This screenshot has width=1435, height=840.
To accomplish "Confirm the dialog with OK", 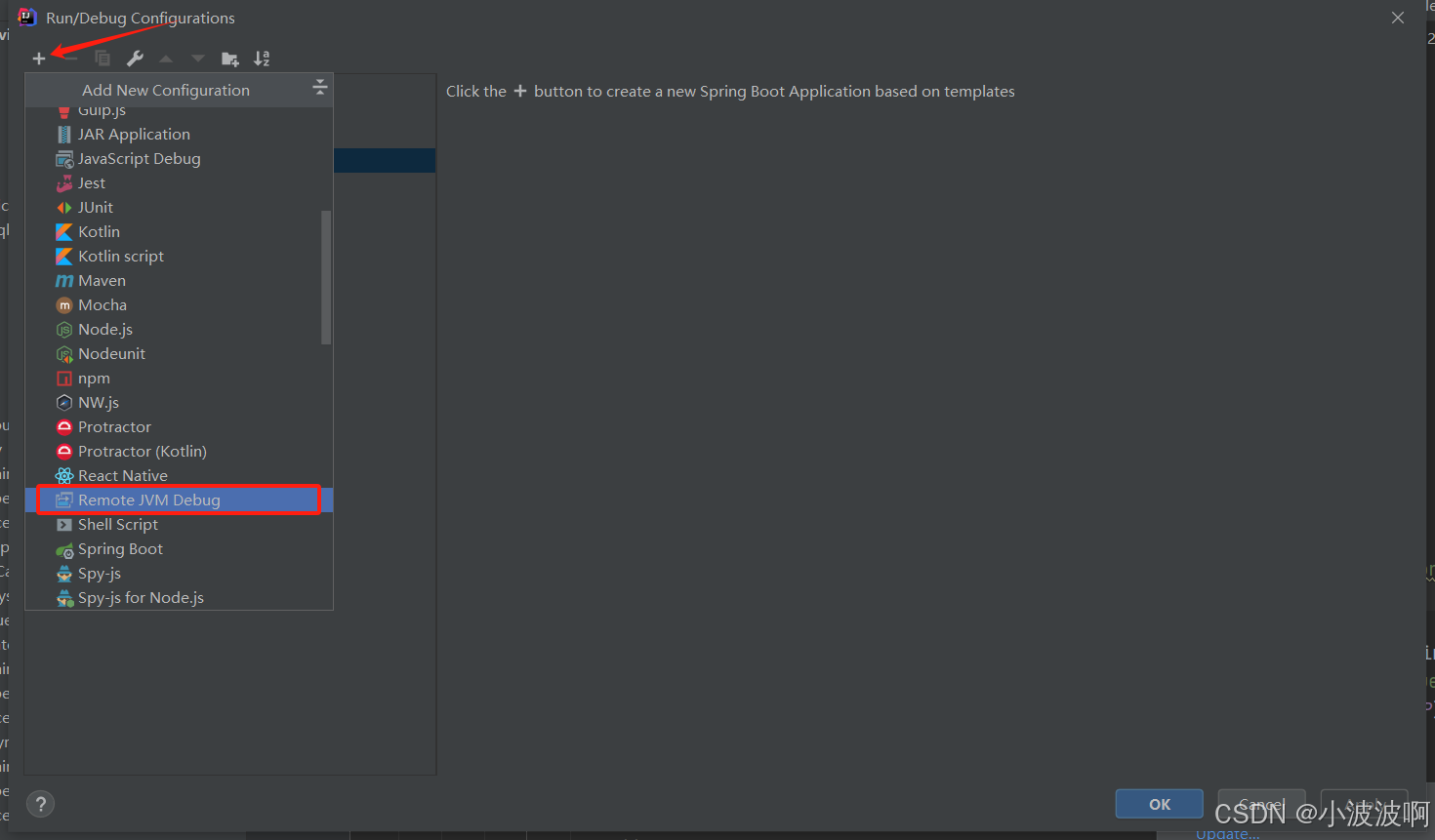I will tap(1159, 804).
